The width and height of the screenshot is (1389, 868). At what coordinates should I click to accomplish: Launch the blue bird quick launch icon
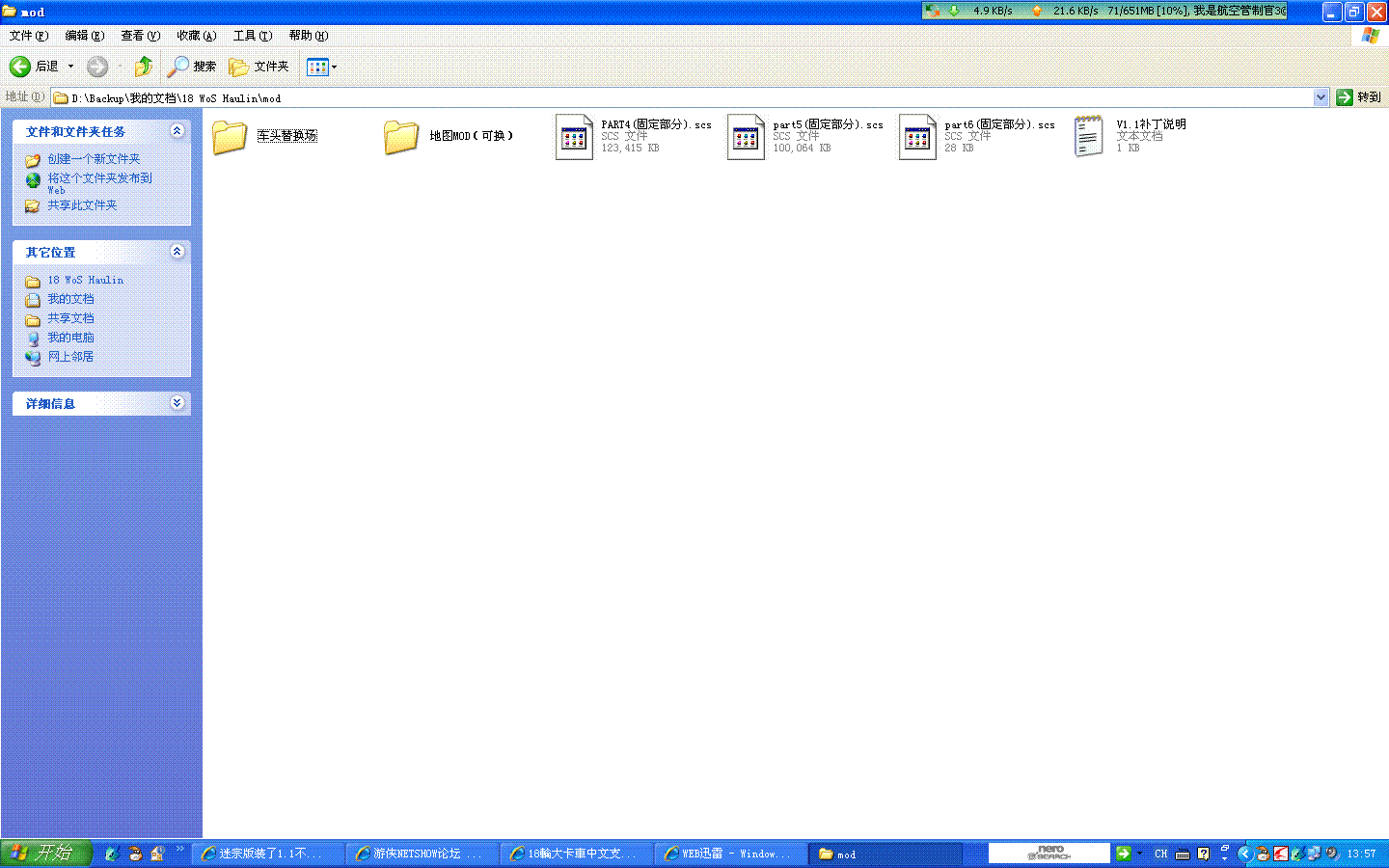[x=113, y=854]
